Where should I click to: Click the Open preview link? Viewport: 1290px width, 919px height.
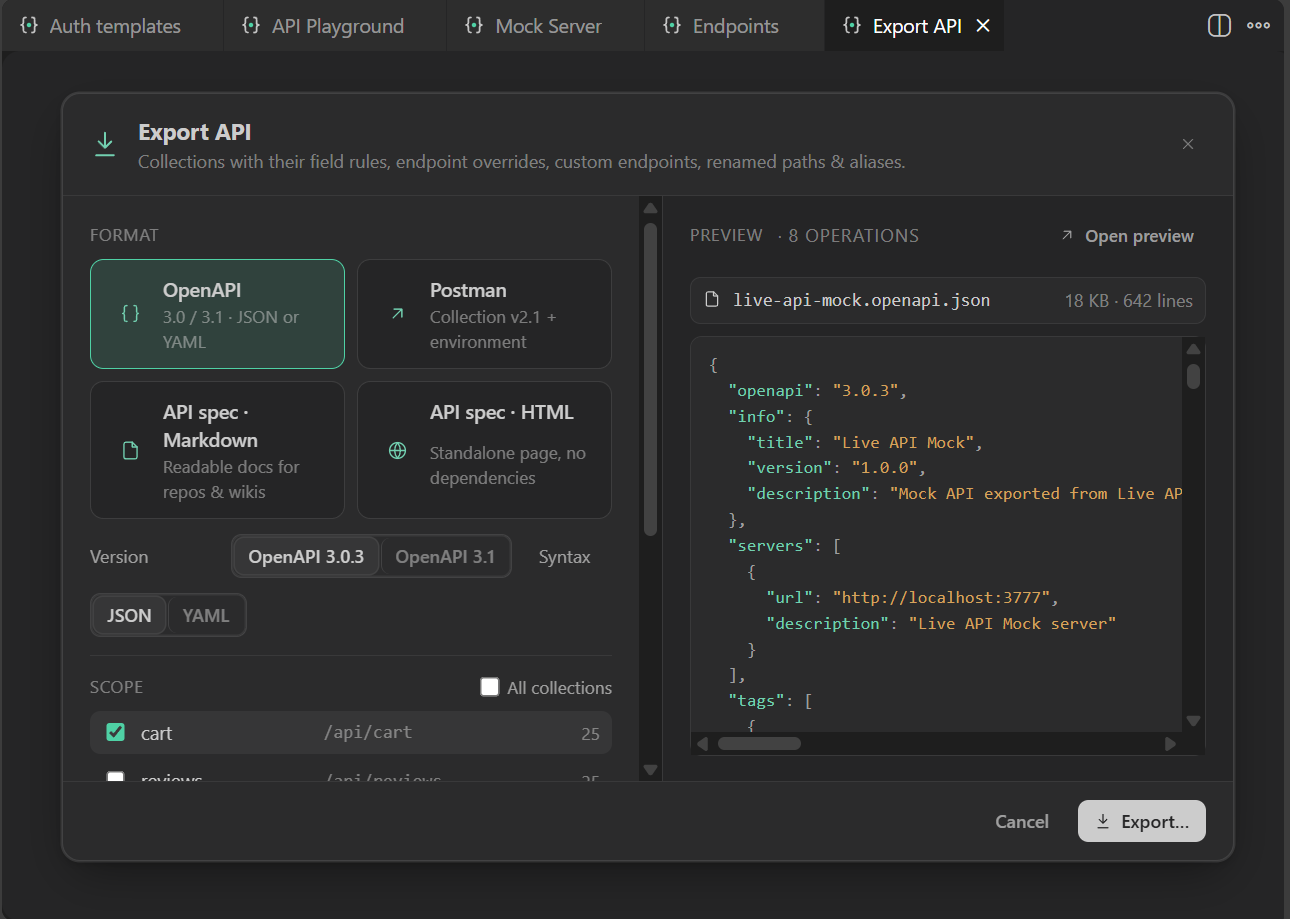point(1127,236)
